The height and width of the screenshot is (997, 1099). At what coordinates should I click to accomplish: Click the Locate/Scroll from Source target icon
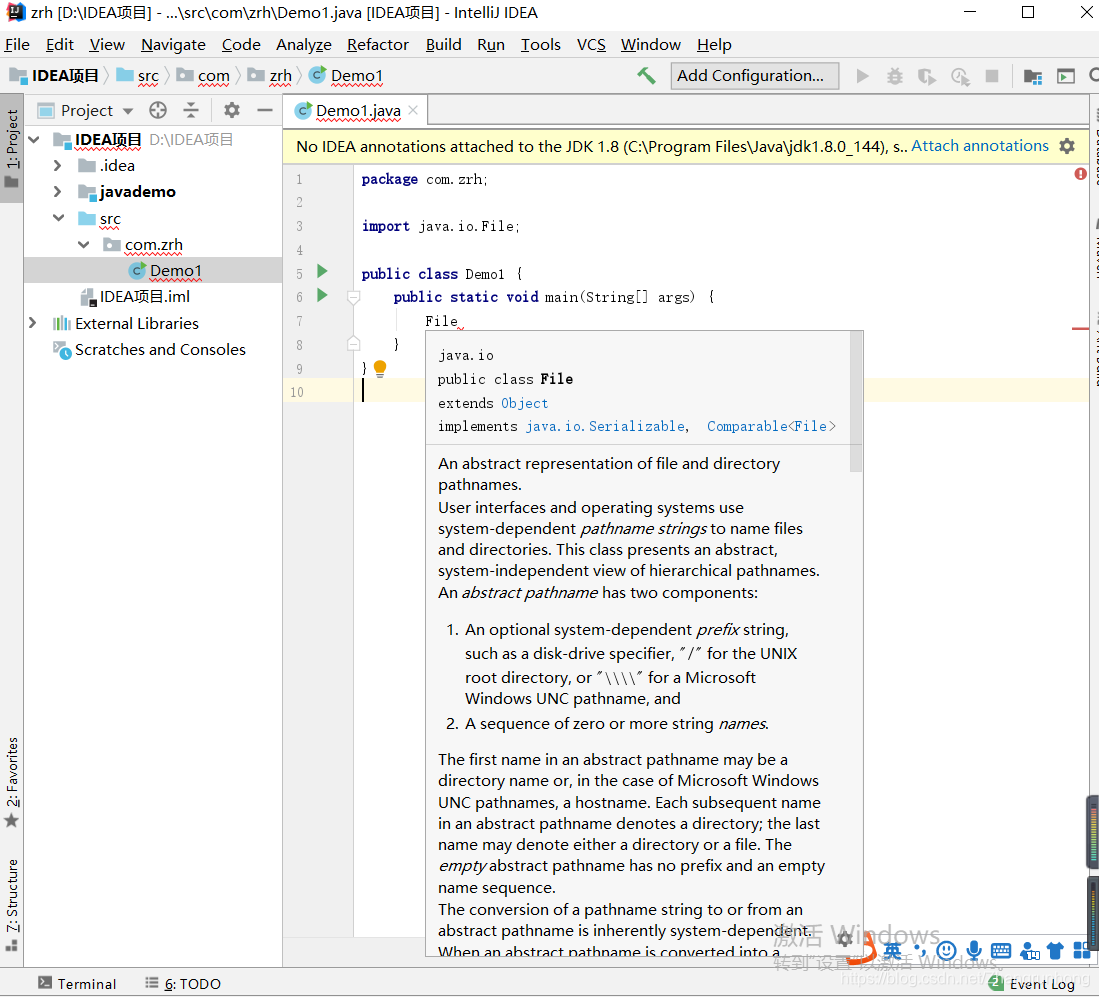tap(158, 110)
